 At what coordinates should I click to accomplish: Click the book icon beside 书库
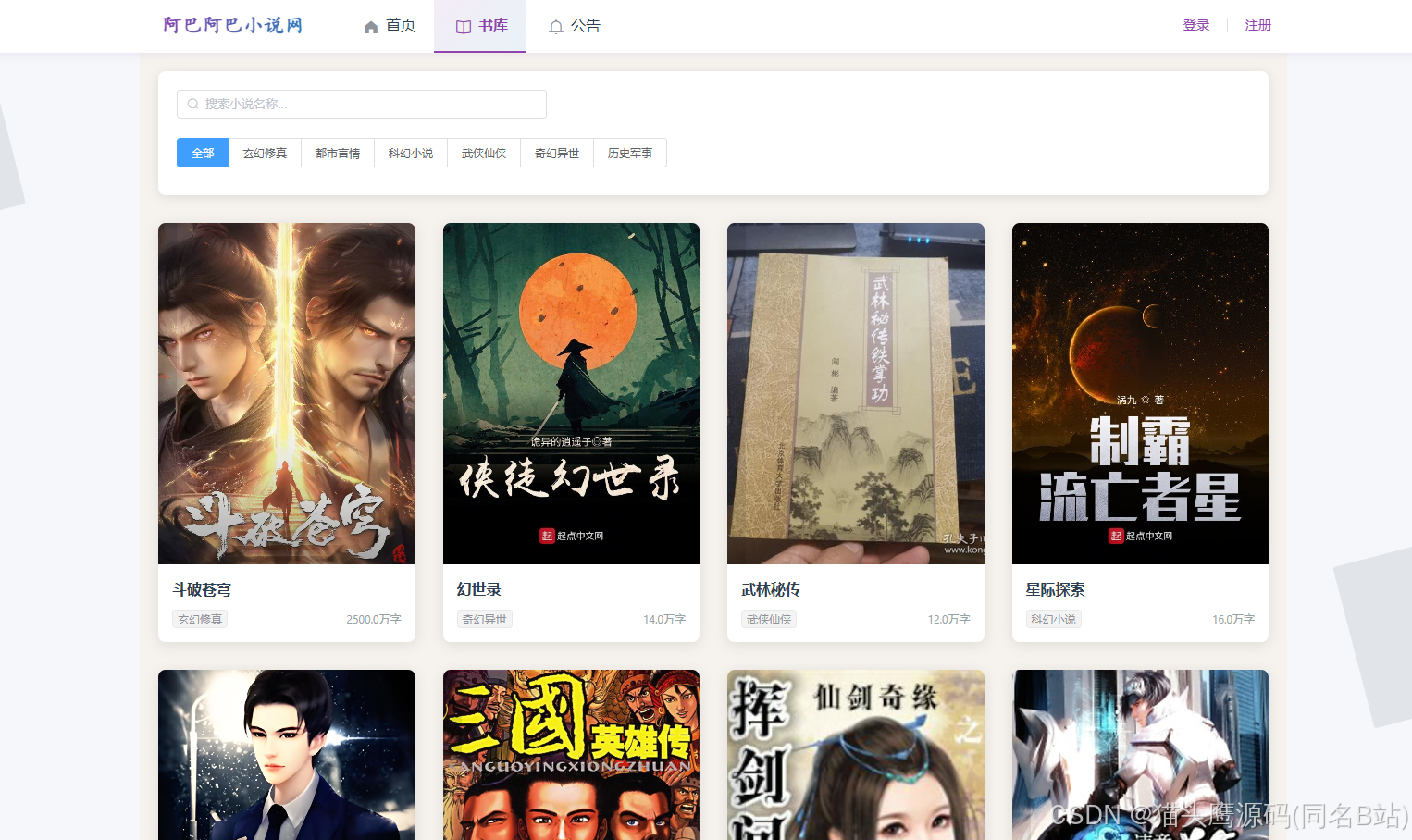[x=464, y=27]
